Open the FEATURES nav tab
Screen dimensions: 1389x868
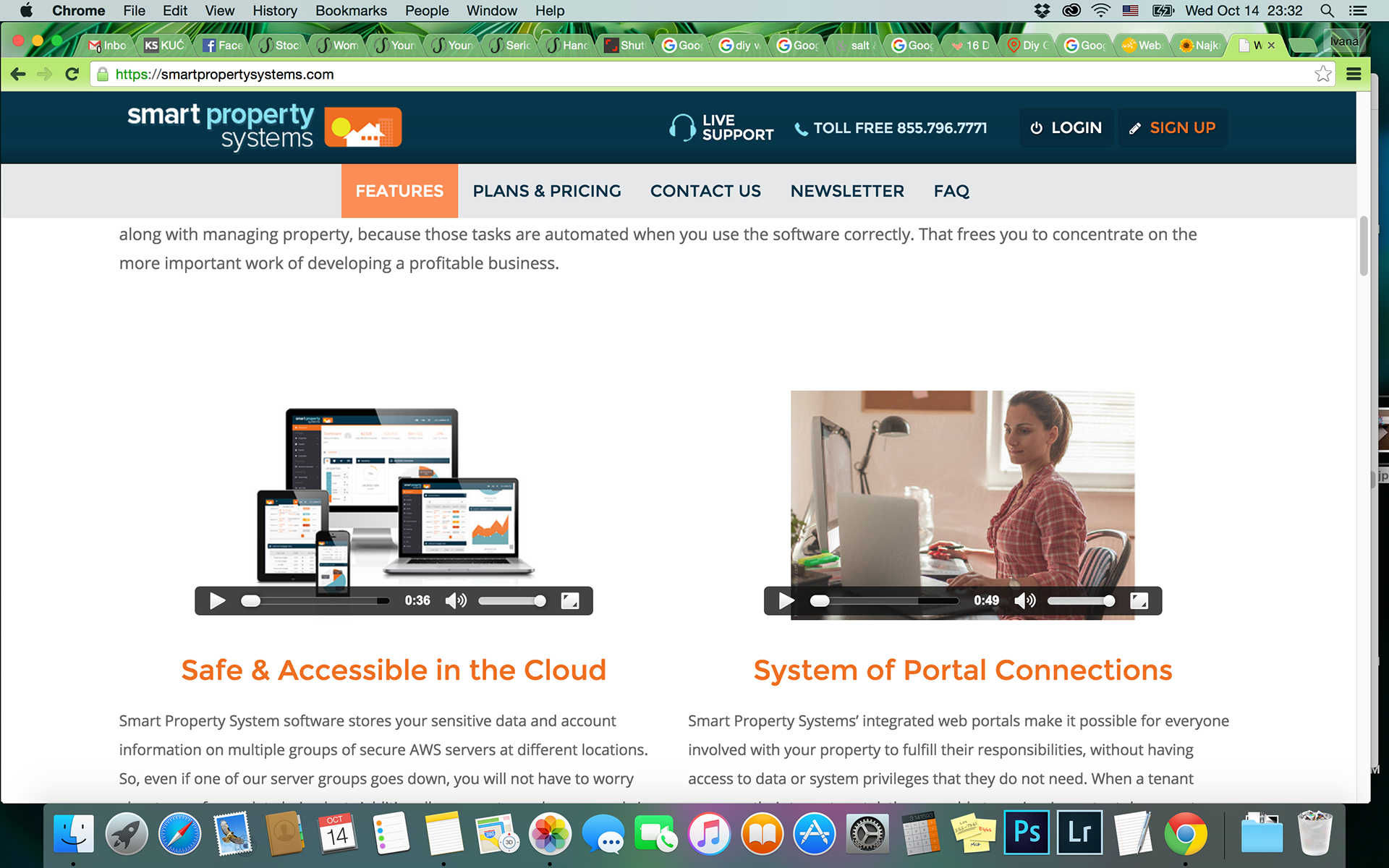(x=399, y=191)
